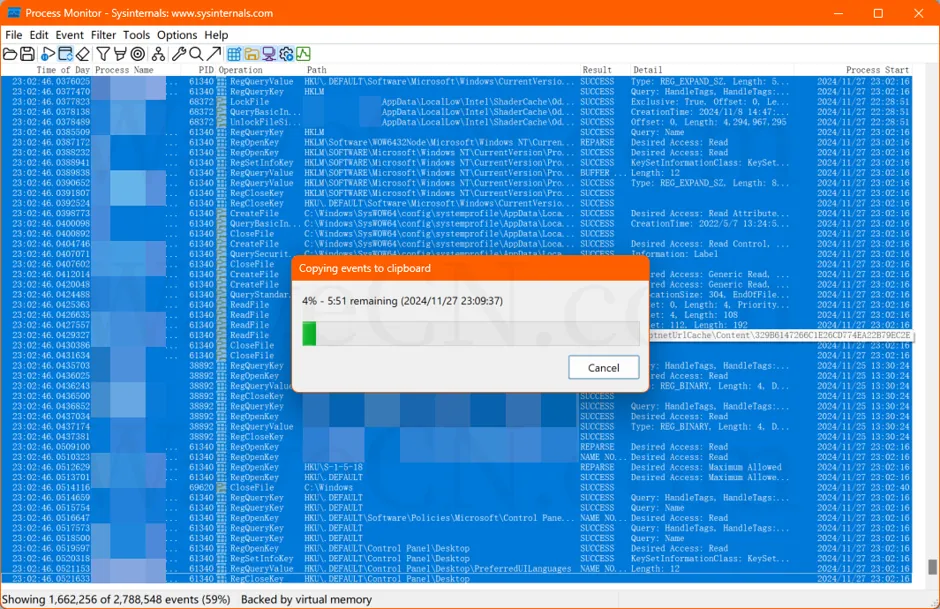Screen dimensions: 940x609
Task: Click the Process Name column header
Action: [124, 70]
